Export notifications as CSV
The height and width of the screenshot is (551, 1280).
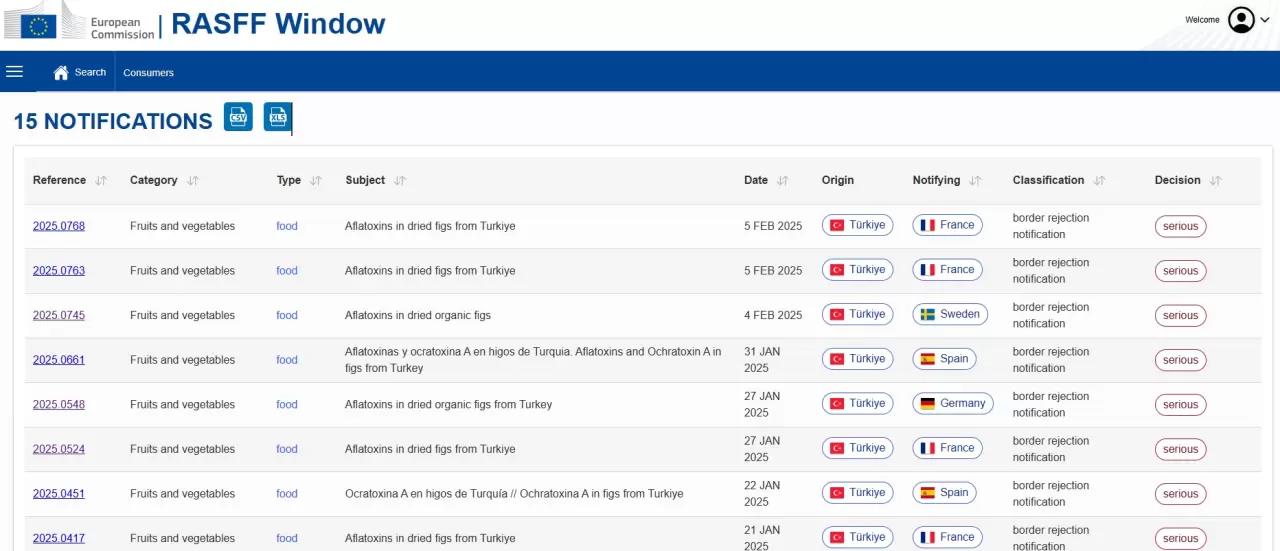(238, 117)
